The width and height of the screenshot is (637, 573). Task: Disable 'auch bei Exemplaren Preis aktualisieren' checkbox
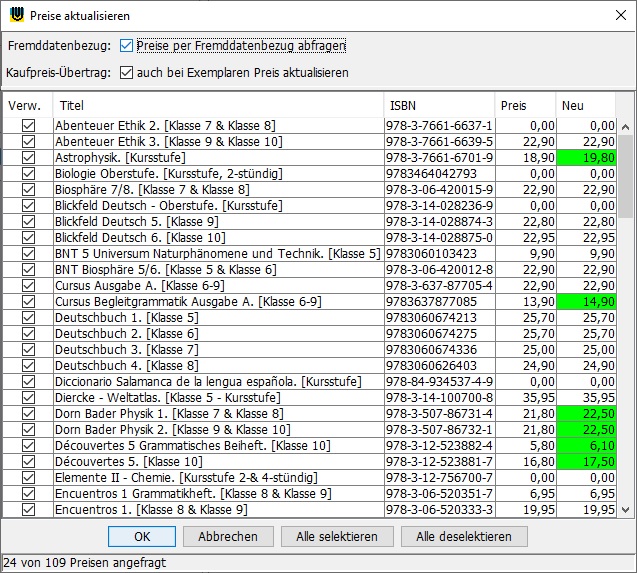[126, 72]
